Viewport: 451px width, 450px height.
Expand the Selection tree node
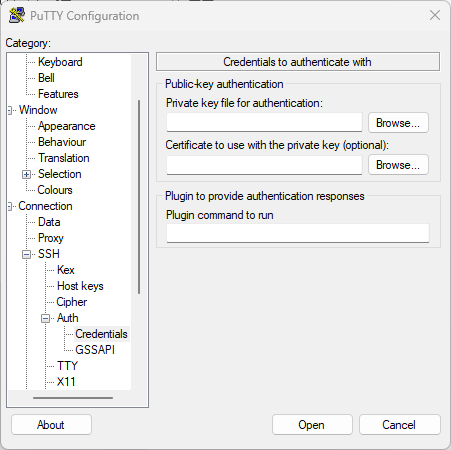point(26,174)
